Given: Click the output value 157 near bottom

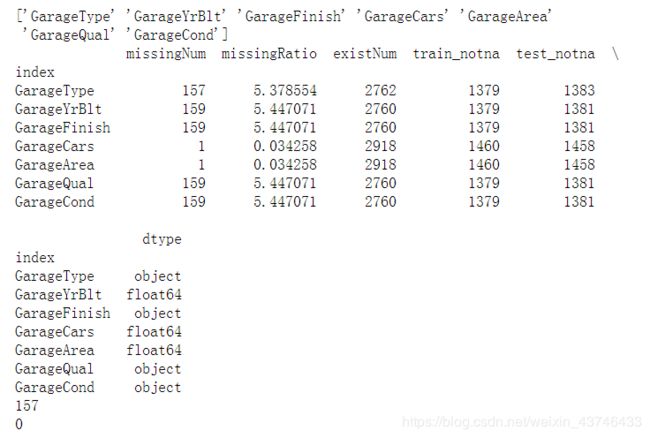Looking at the screenshot, I should pos(27,406).
